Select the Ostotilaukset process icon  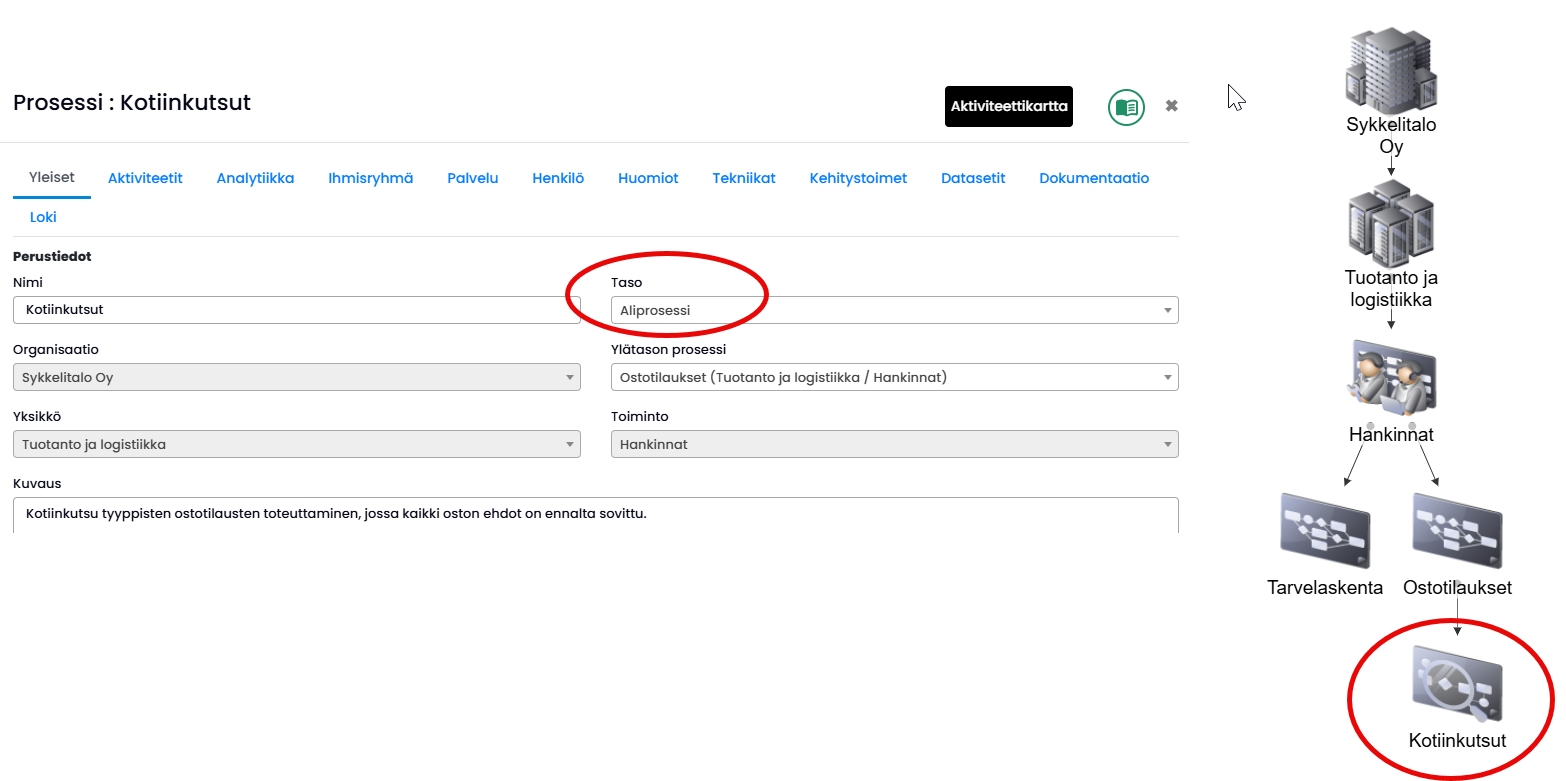tap(1457, 532)
